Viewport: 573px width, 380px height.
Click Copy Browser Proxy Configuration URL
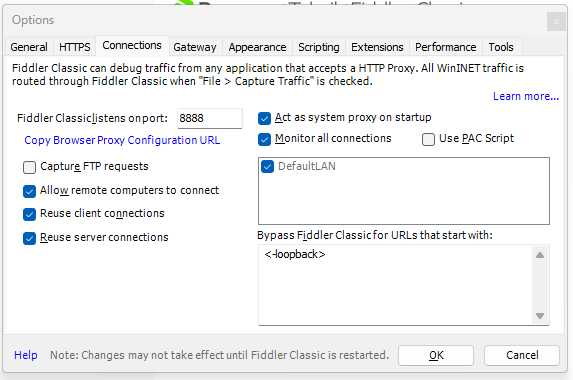pos(122,140)
